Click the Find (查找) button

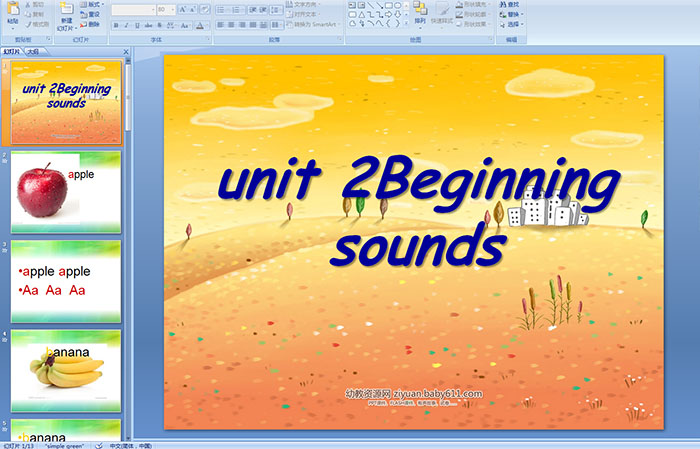coord(510,4)
